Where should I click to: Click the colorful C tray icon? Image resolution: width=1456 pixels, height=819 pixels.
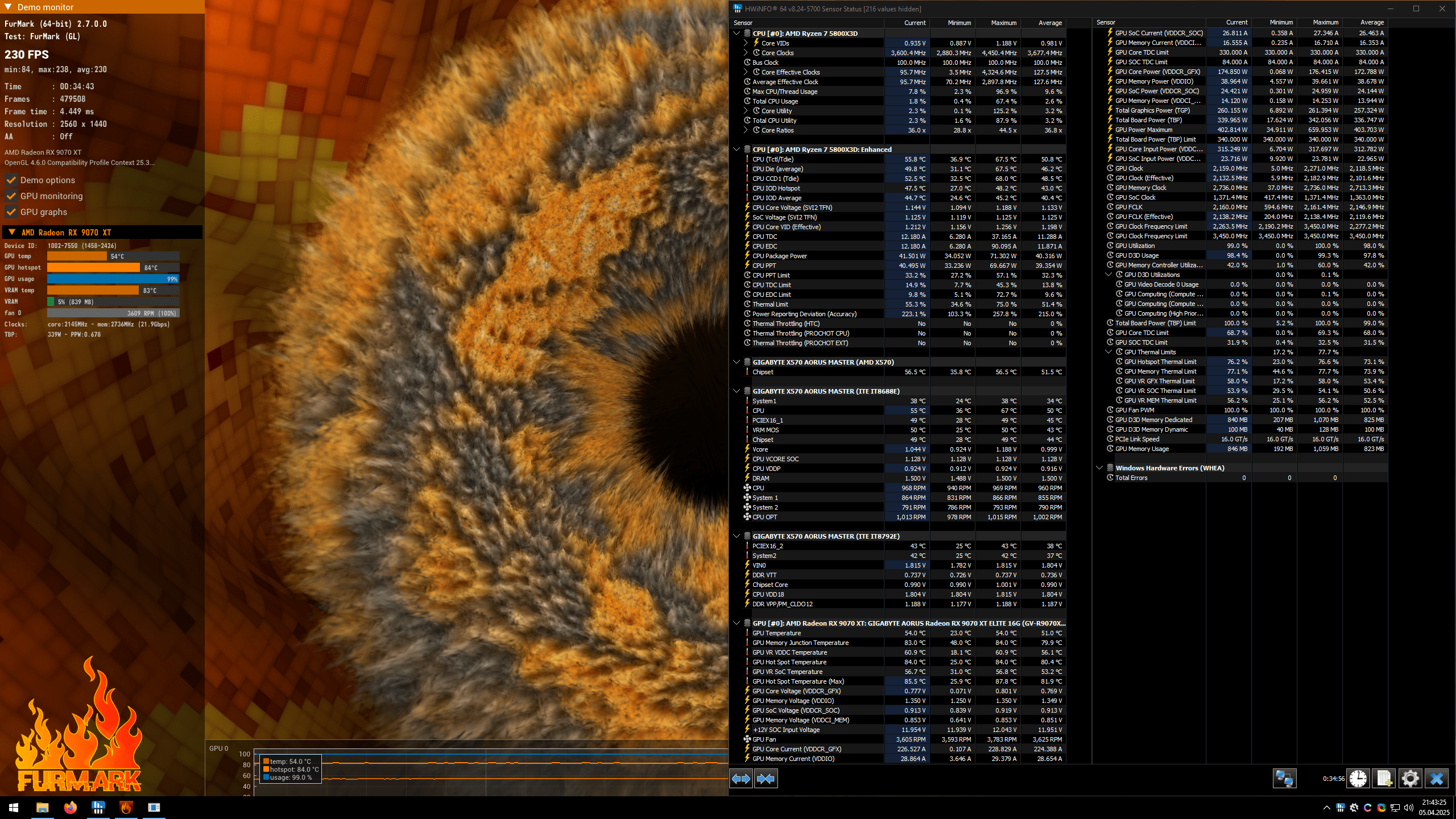[x=1368, y=808]
